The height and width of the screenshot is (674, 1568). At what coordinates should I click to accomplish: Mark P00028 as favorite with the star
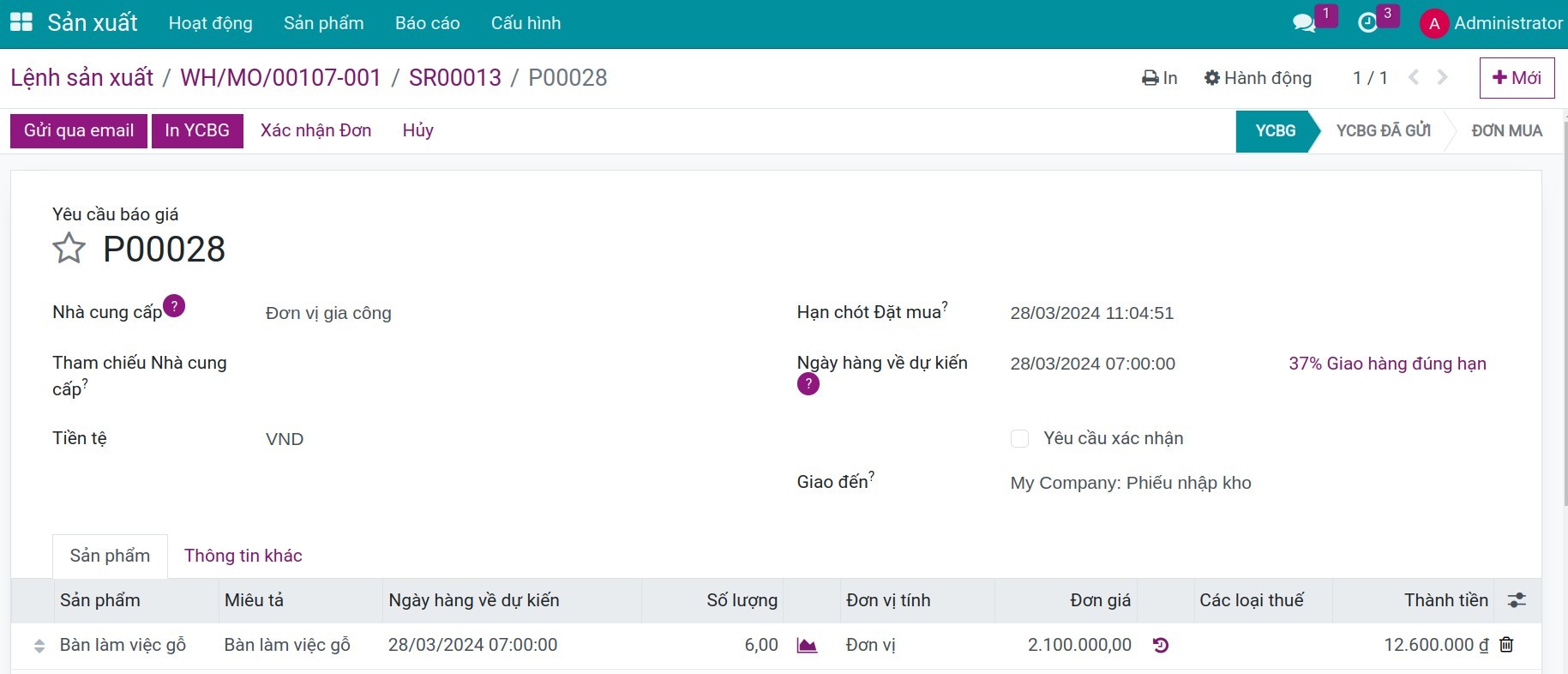point(69,249)
